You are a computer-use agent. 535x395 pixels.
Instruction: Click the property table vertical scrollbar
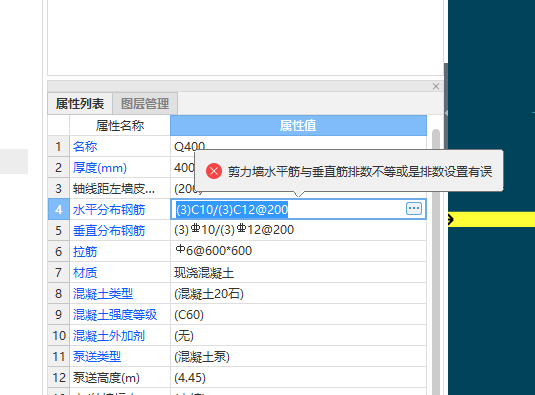436,262
